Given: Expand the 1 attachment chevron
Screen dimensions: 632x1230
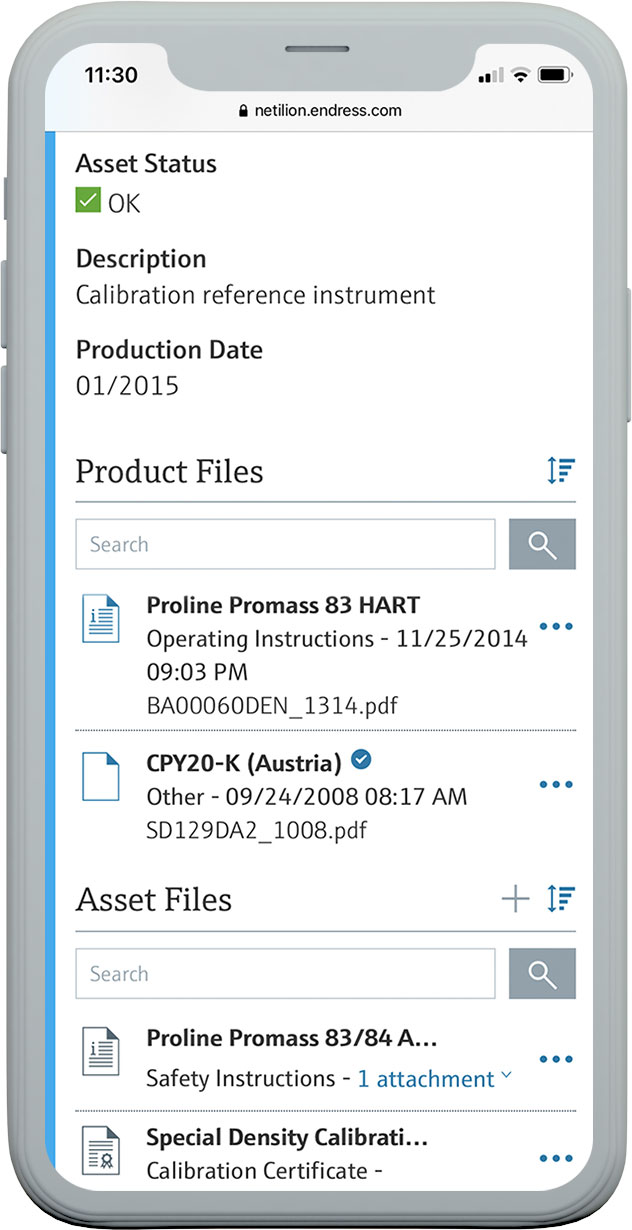Looking at the screenshot, I should pos(506,1076).
